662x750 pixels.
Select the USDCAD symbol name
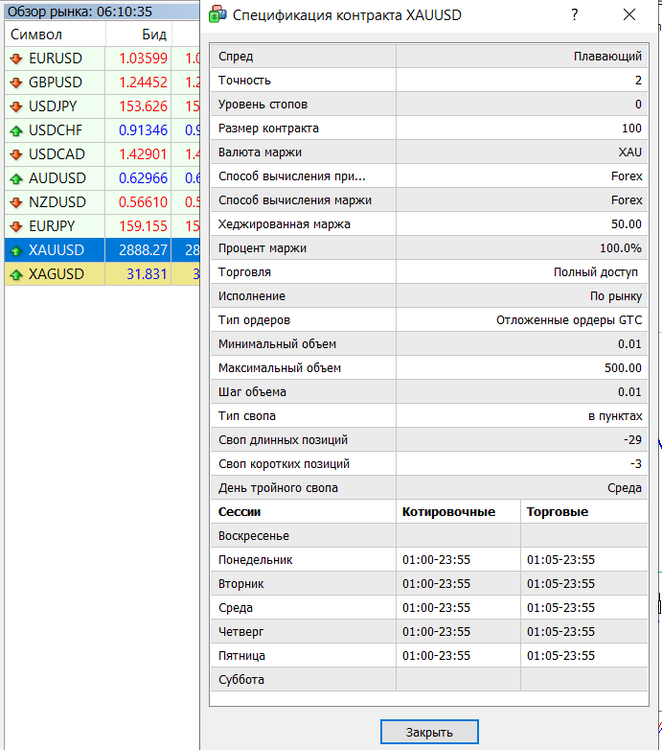coord(57,154)
